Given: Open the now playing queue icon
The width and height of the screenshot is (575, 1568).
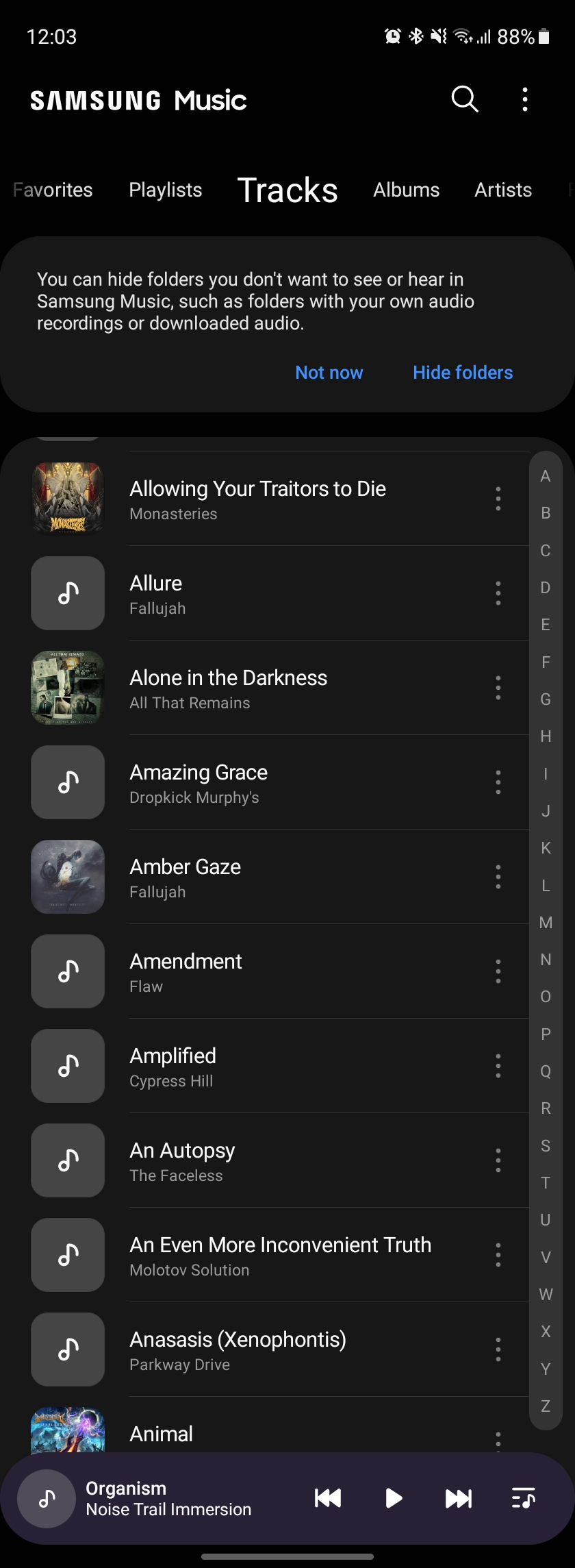Looking at the screenshot, I should click(524, 1498).
